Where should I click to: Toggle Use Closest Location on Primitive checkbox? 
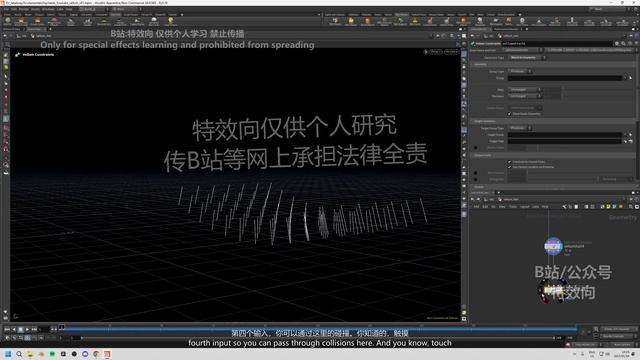pyautogui.click(x=509, y=167)
